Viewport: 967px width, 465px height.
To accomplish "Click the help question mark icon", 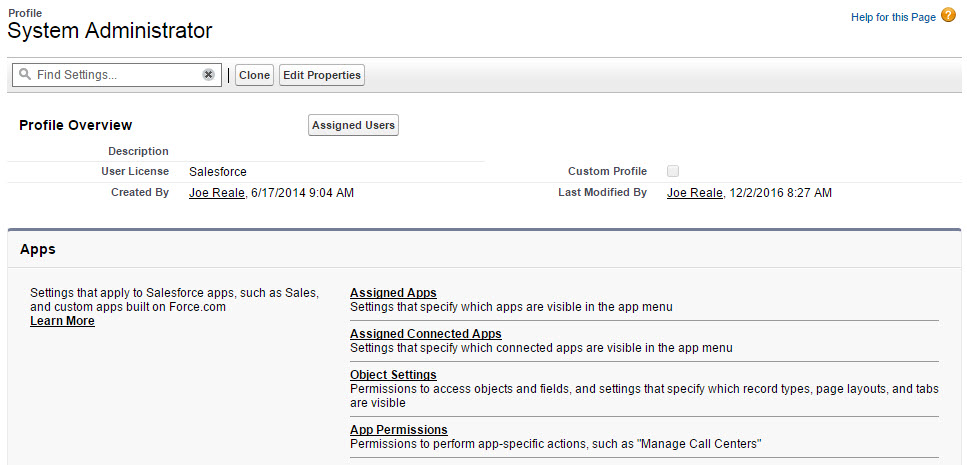I will pyautogui.click(x=948, y=17).
